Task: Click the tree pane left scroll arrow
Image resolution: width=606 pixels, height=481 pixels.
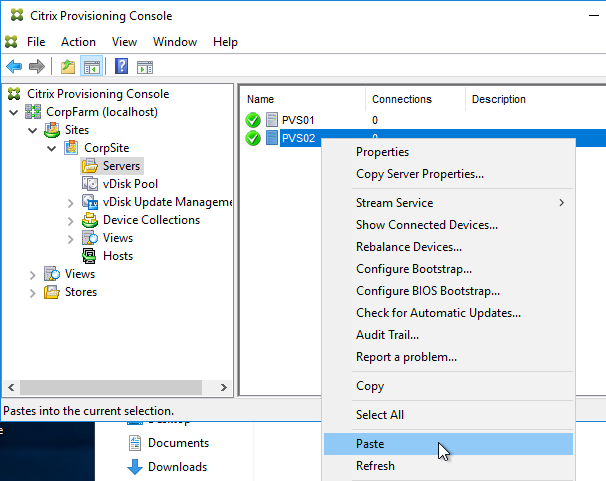Action: click(11, 387)
